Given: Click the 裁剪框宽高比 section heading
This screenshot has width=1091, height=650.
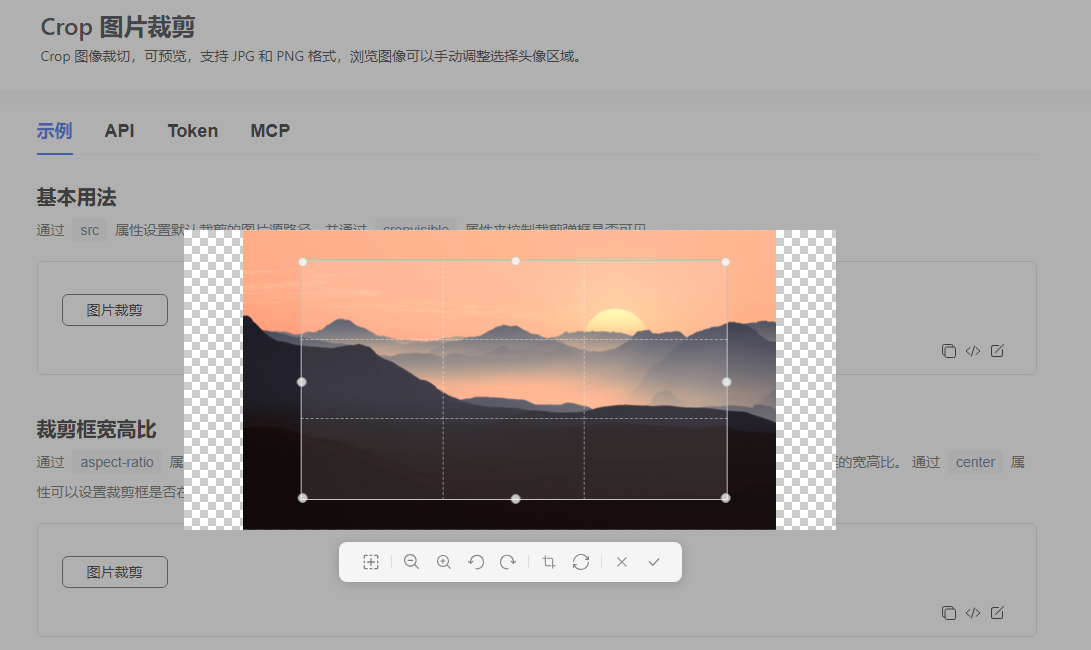Looking at the screenshot, I should coord(97,429).
